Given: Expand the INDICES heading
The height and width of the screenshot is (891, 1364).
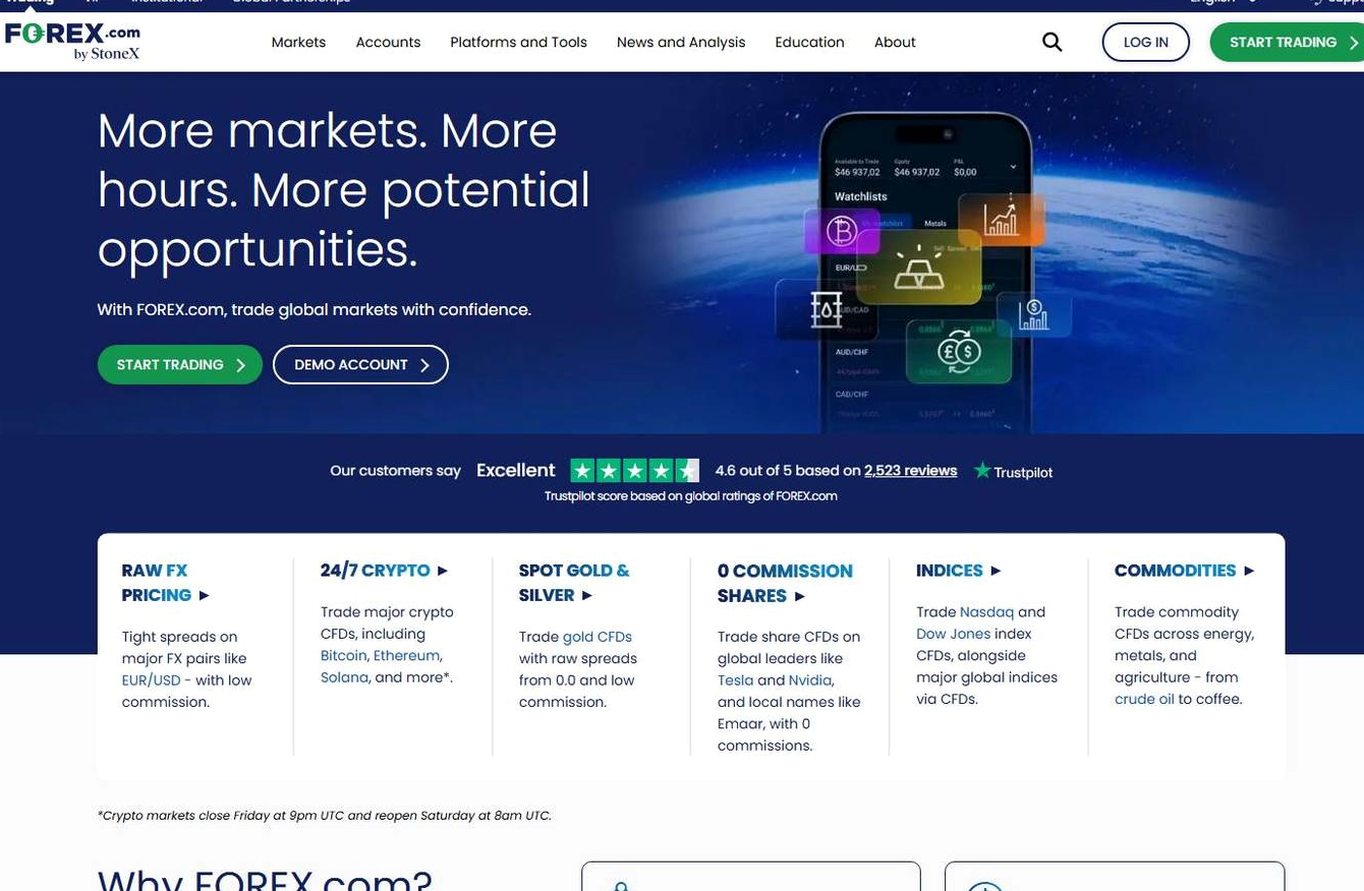Looking at the screenshot, I should tap(958, 571).
